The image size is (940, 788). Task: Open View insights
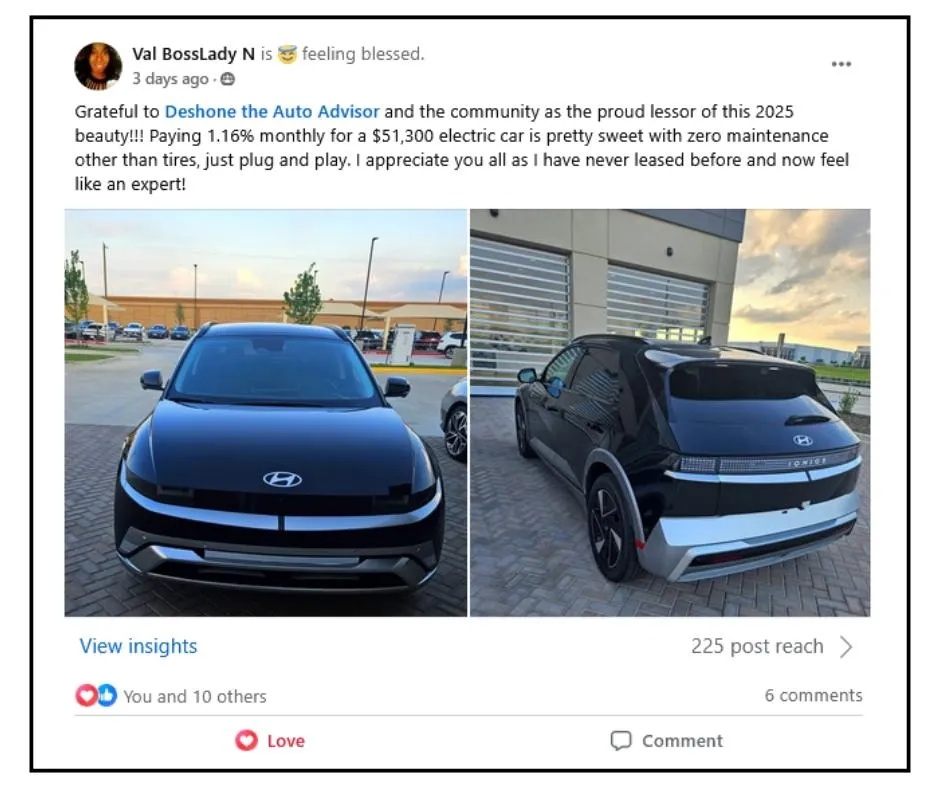[x=138, y=646]
